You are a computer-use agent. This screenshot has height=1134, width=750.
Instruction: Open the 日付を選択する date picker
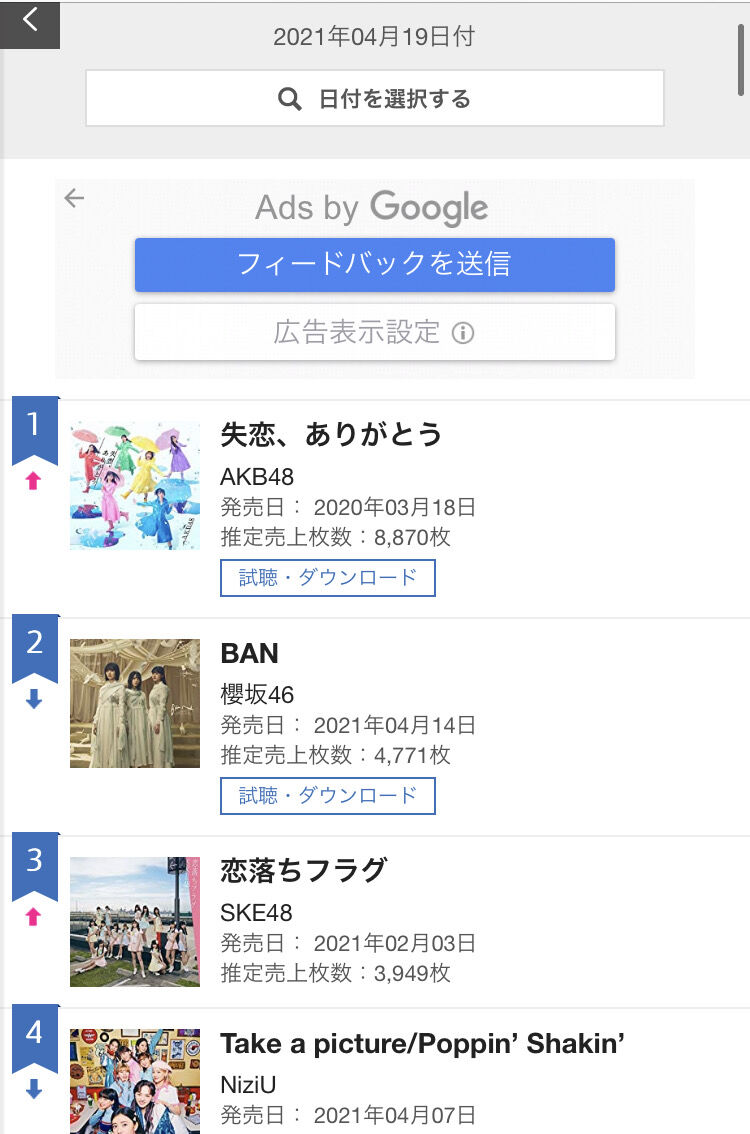pyautogui.click(x=375, y=98)
